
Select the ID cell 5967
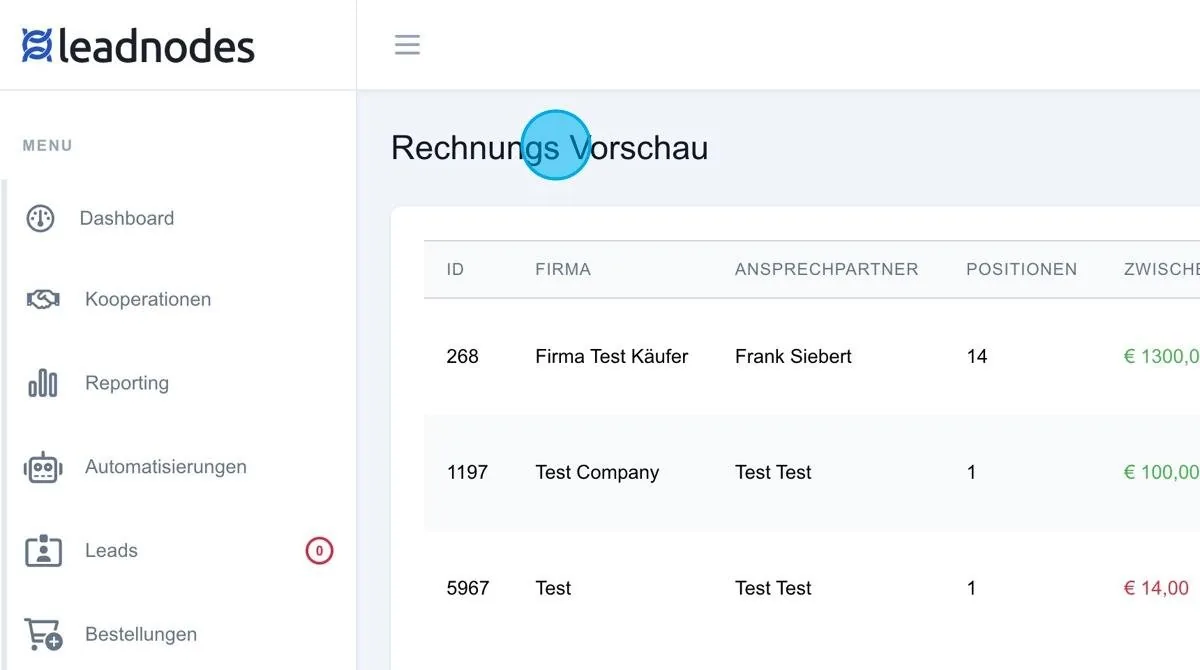468,588
